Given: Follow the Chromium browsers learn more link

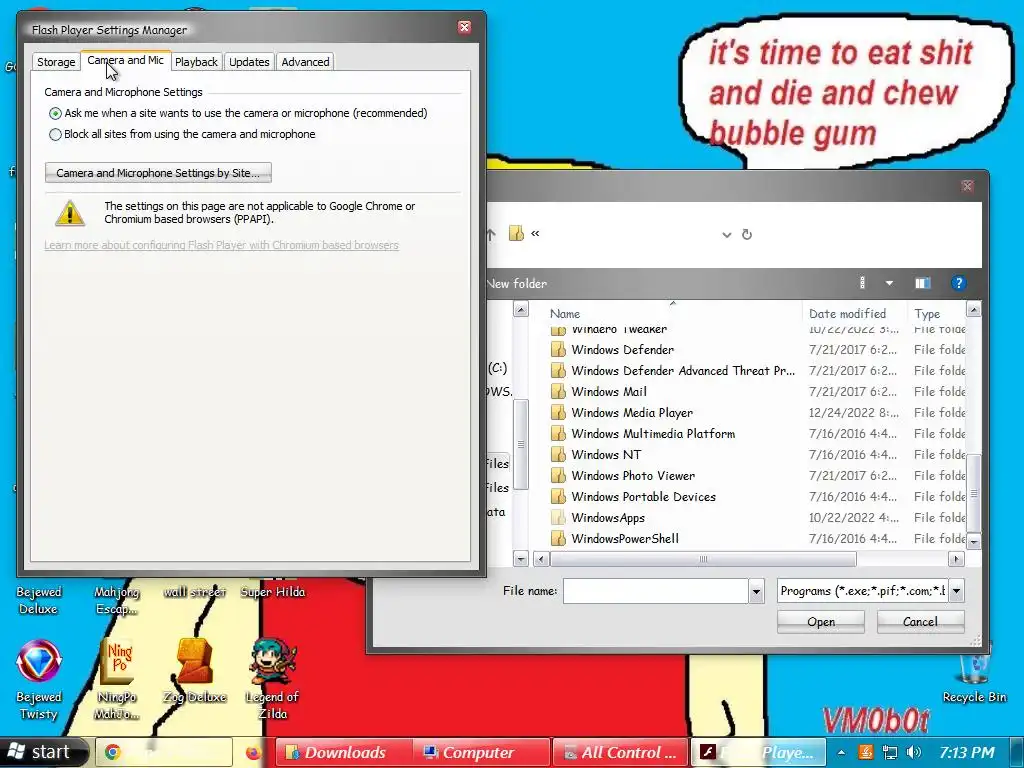Looking at the screenshot, I should tap(221, 245).
